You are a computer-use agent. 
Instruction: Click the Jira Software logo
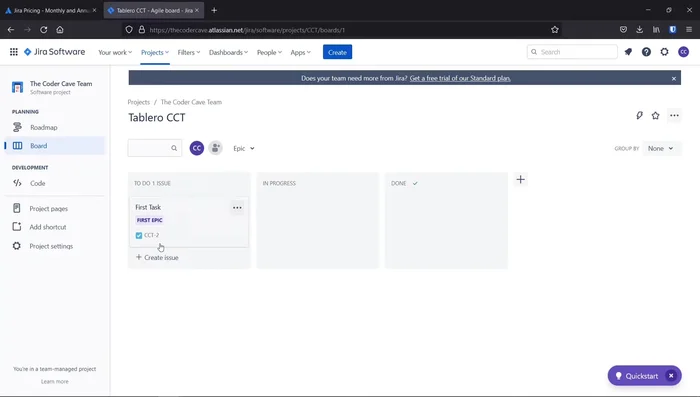pyautogui.click(x=54, y=52)
